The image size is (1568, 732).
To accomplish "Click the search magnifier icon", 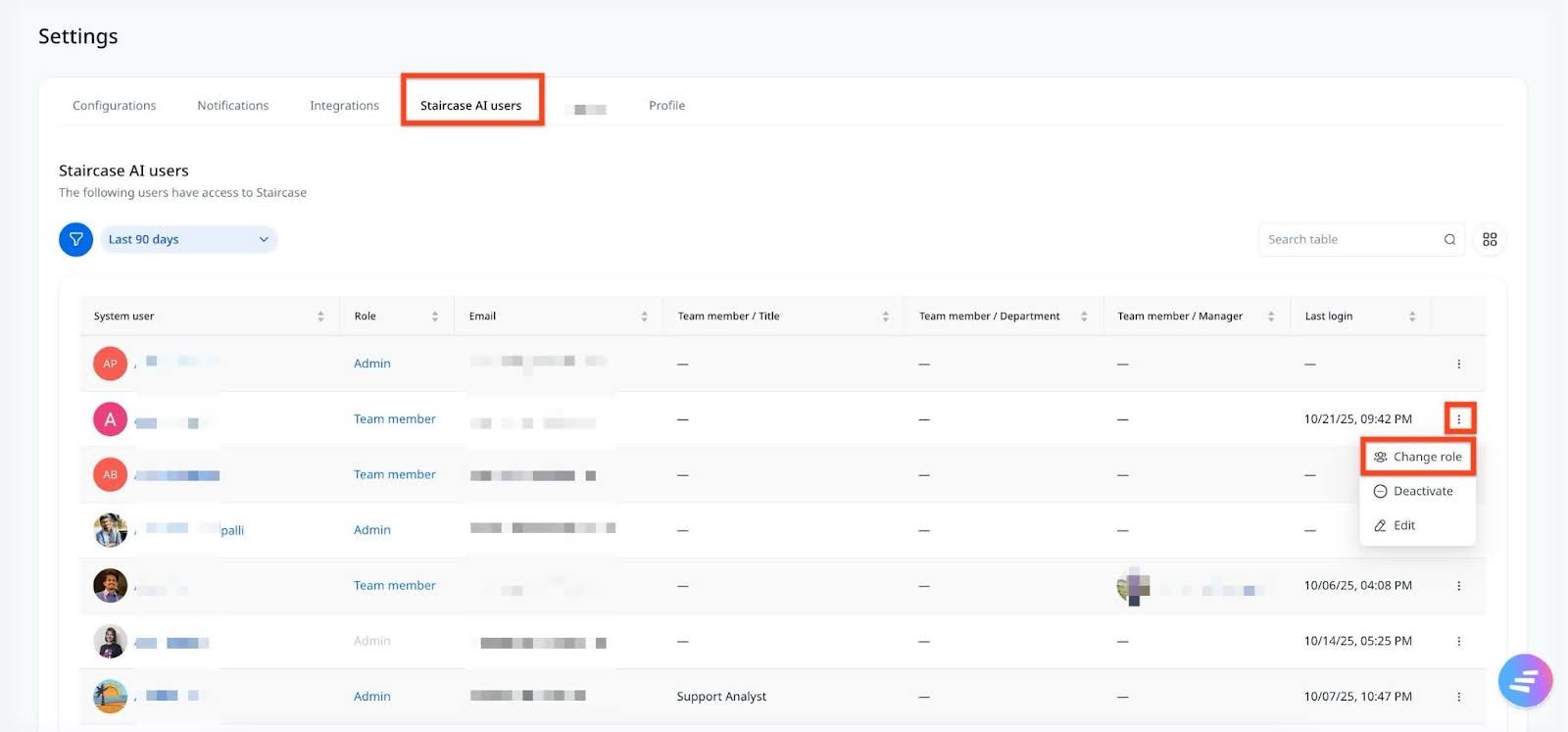I will tap(1449, 239).
